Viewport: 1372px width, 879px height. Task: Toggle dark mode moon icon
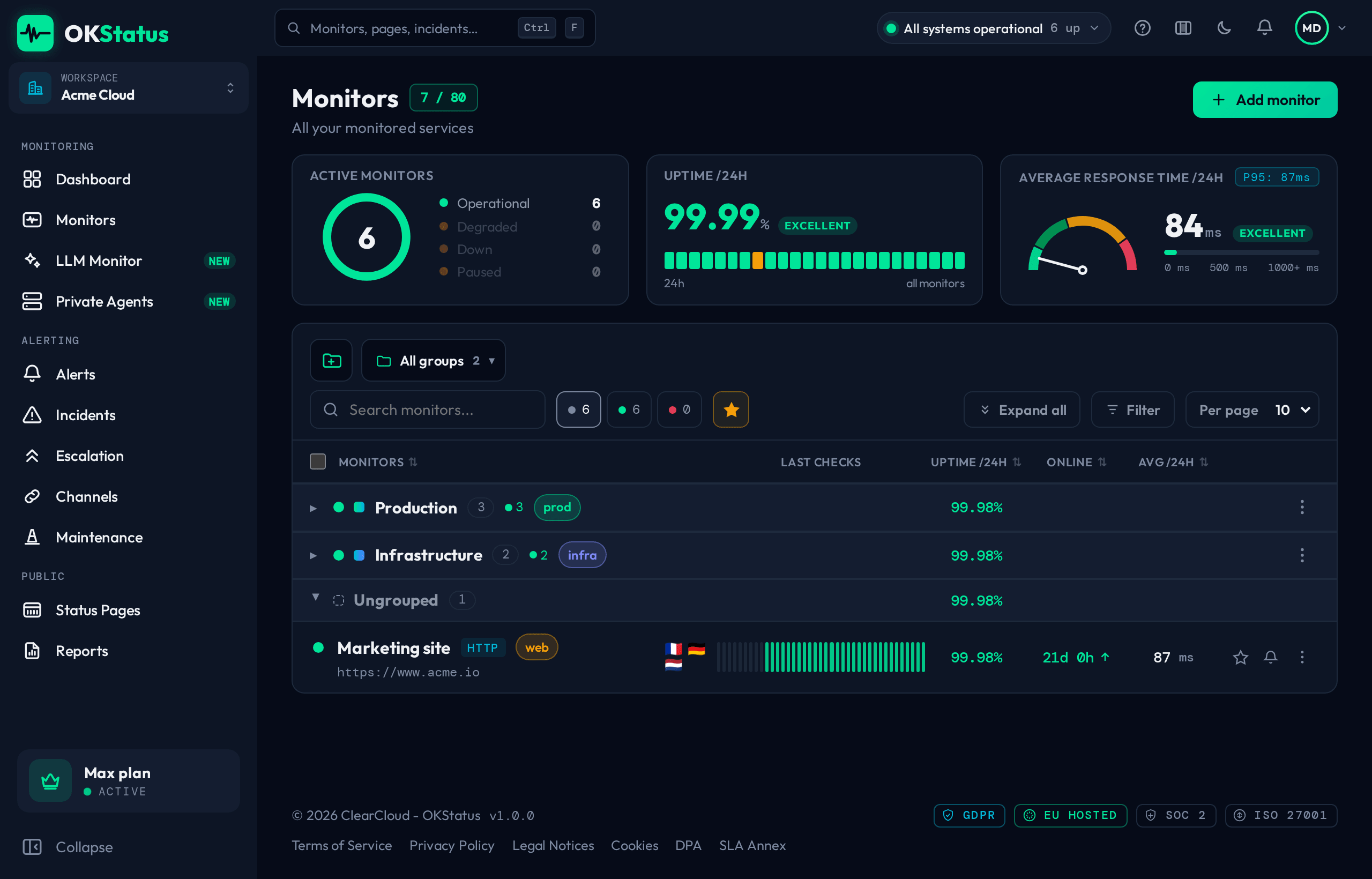pyautogui.click(x=1224, y=28)
